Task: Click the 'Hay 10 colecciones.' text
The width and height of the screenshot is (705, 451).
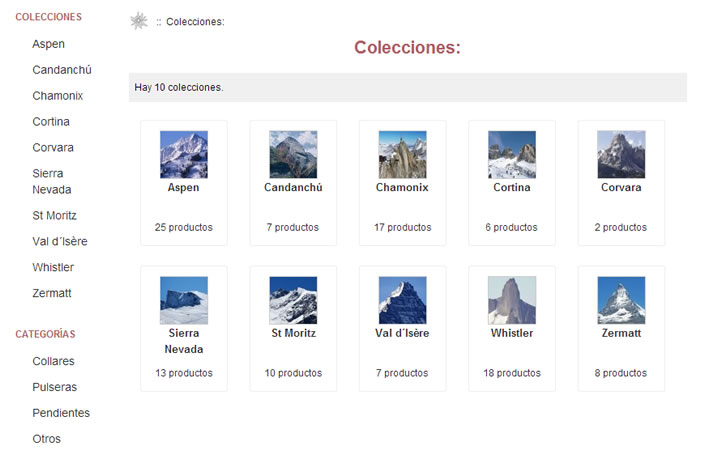Action: tap(178, 87)
